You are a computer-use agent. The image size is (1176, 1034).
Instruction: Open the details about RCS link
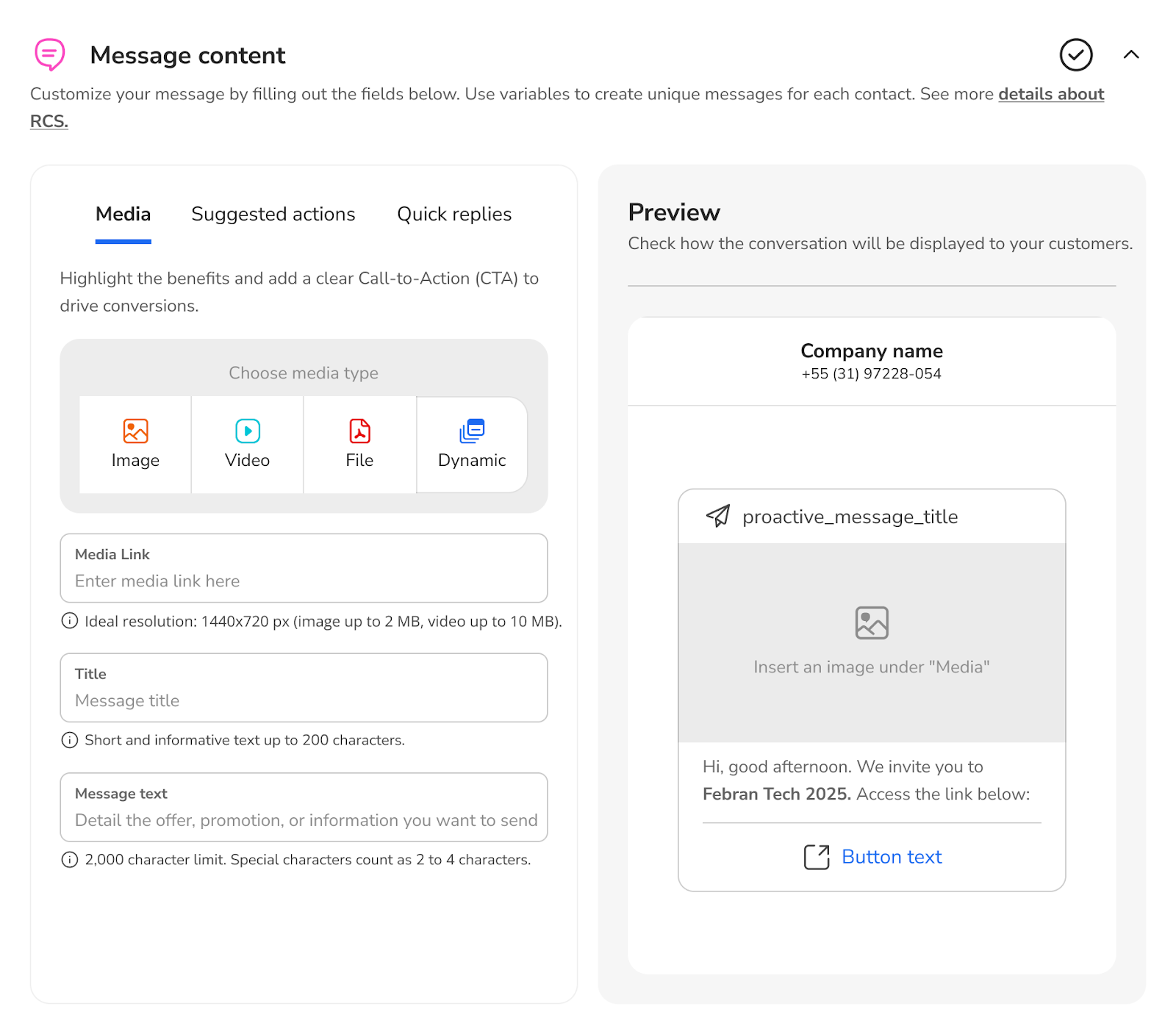click(1050, 94)
